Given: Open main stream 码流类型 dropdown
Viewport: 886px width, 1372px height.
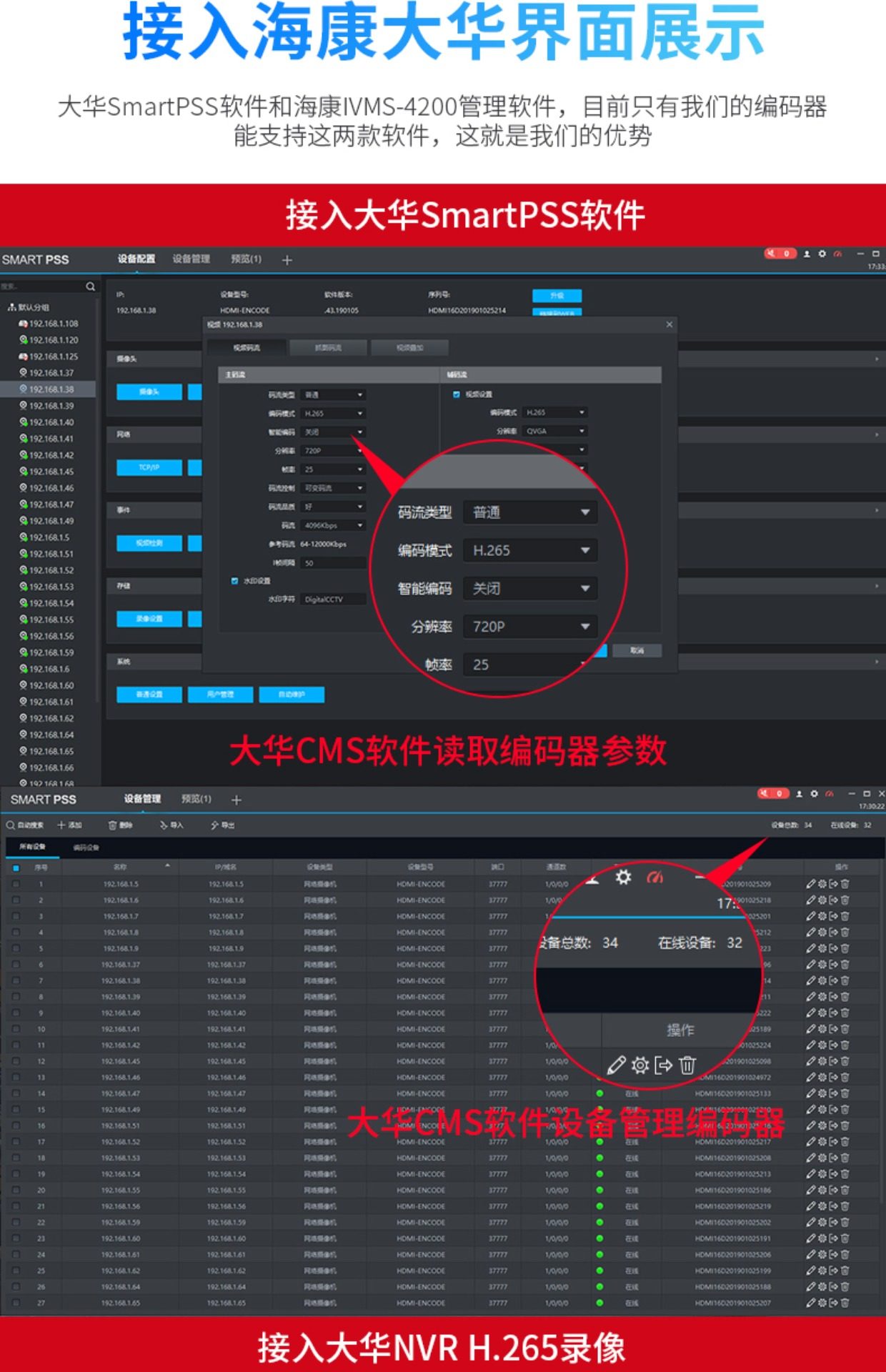Looking at the screenshot, I should tap(334, 394).
